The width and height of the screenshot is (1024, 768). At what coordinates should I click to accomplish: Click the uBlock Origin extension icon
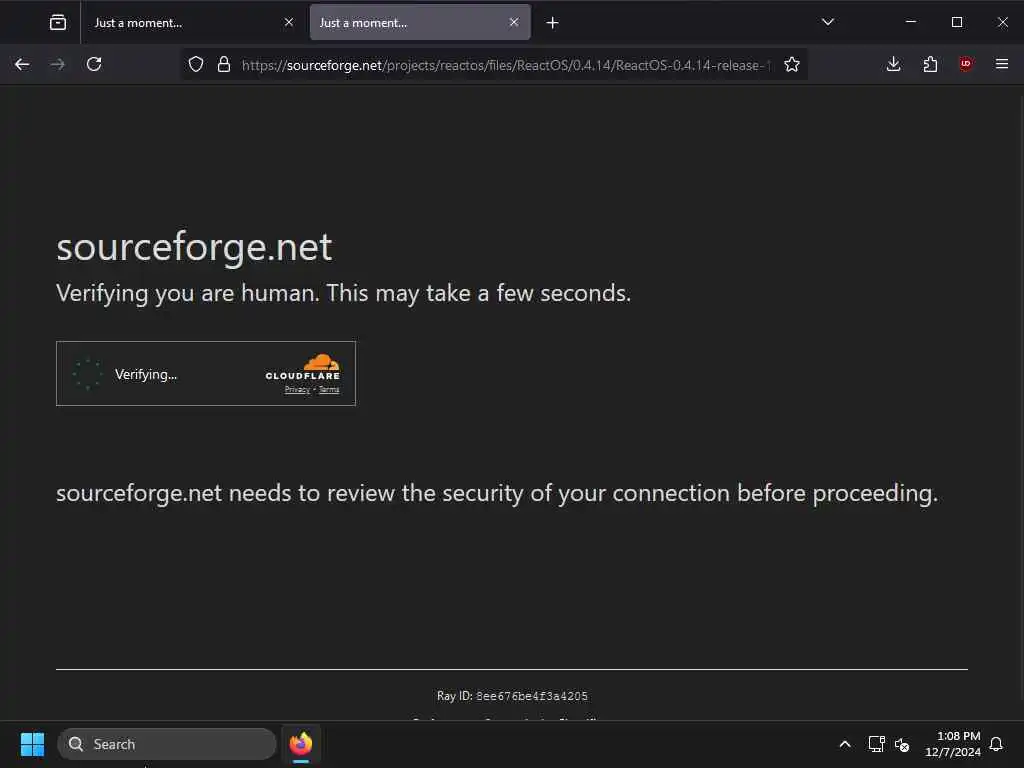(x=966, y=64)
